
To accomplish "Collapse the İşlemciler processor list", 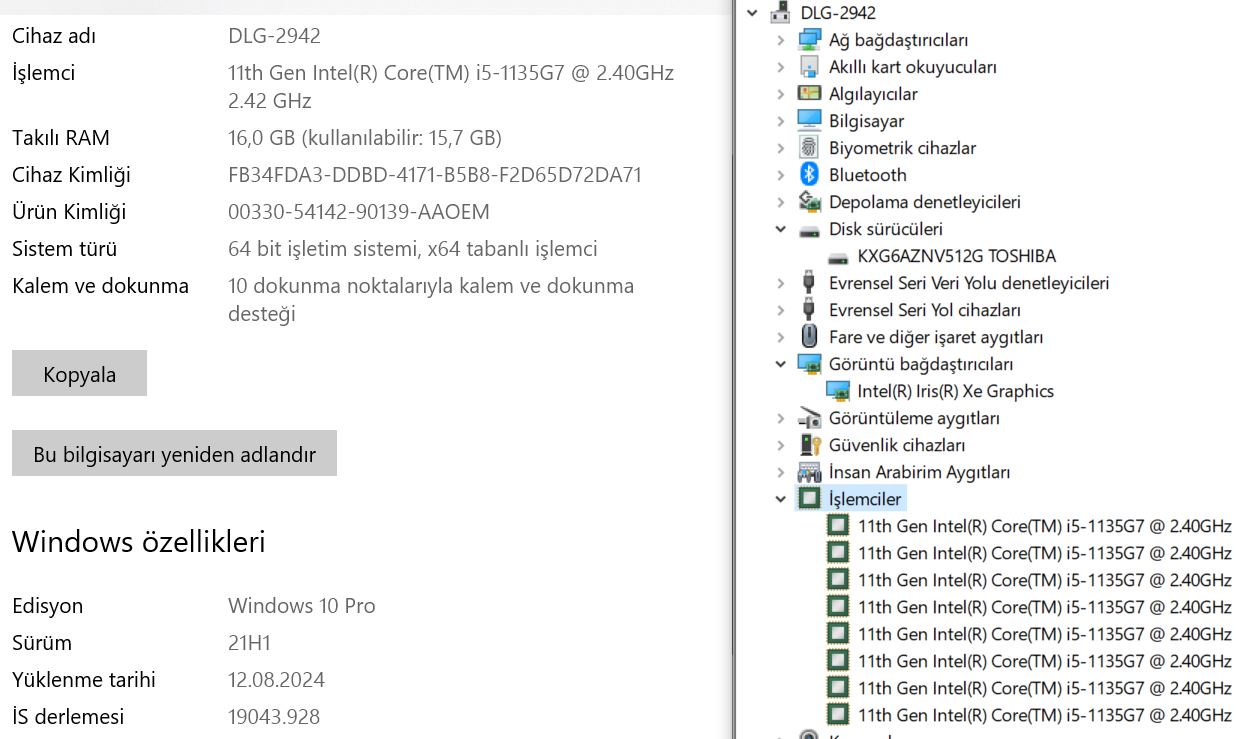I will click(781, 499).
